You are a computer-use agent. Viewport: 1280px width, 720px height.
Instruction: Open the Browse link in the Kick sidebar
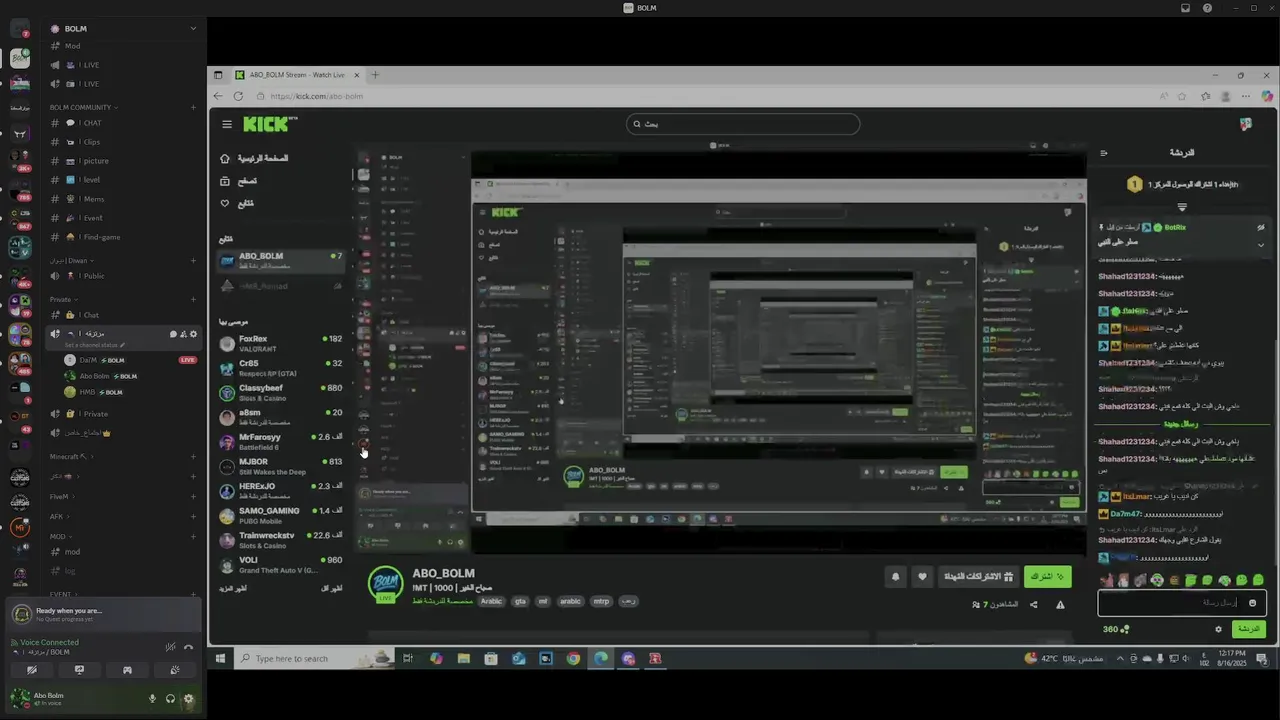pos(239,181)
